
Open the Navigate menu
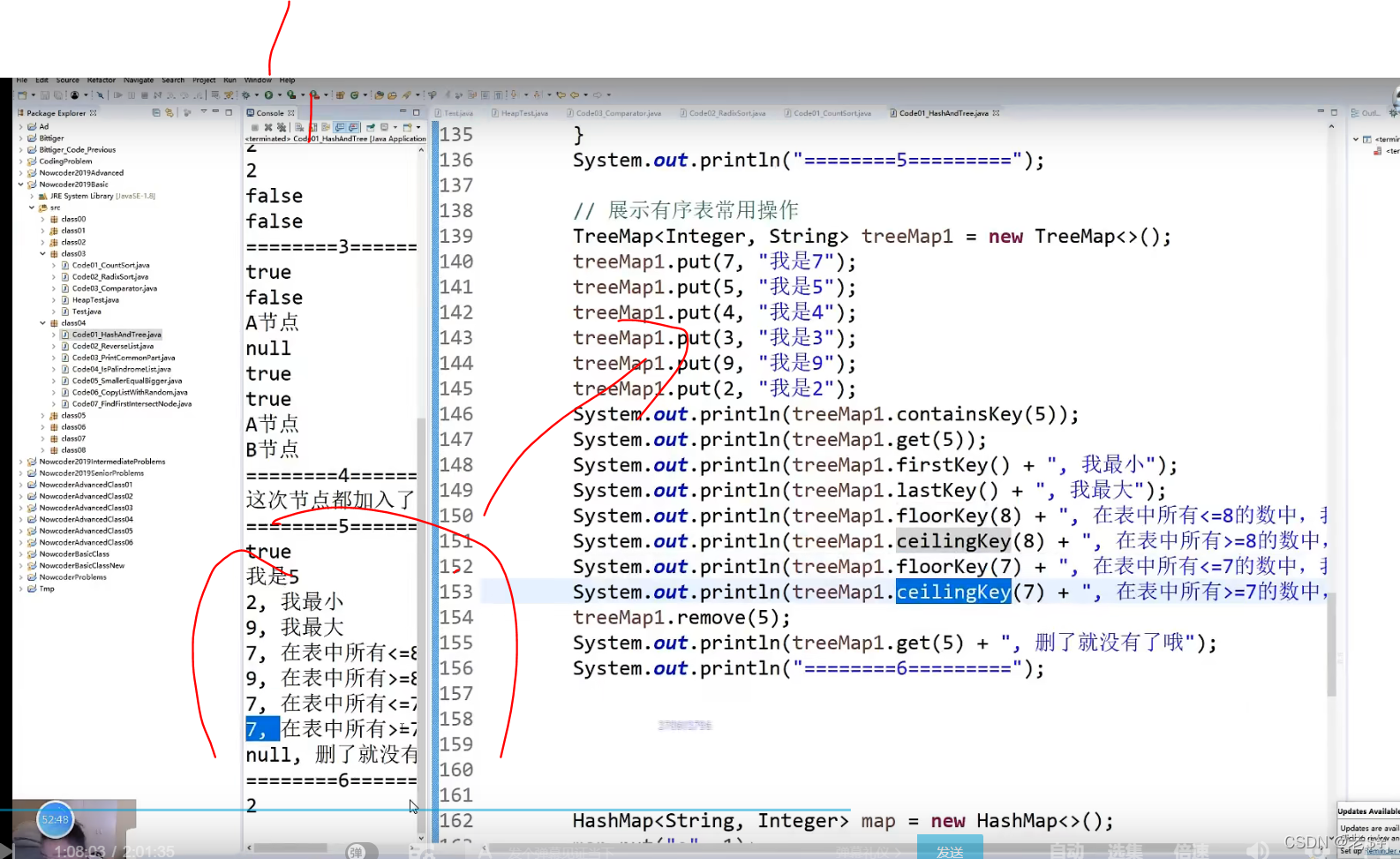(139, 80)
